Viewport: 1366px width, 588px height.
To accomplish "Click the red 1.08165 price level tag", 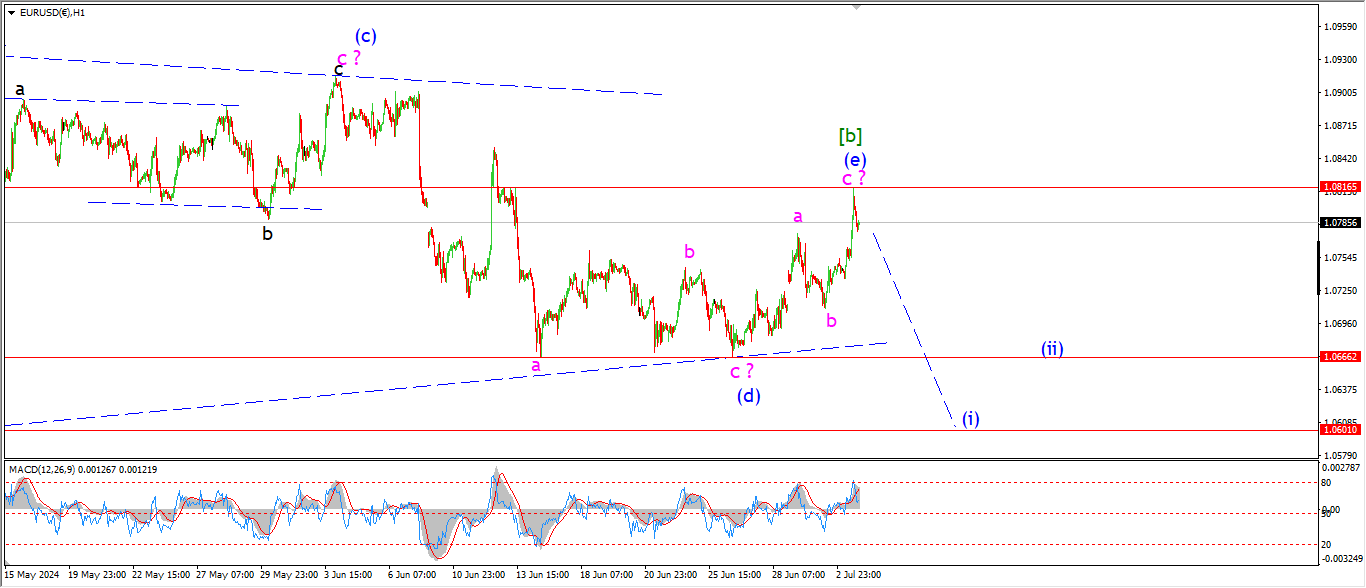I will click(1340, 187).
